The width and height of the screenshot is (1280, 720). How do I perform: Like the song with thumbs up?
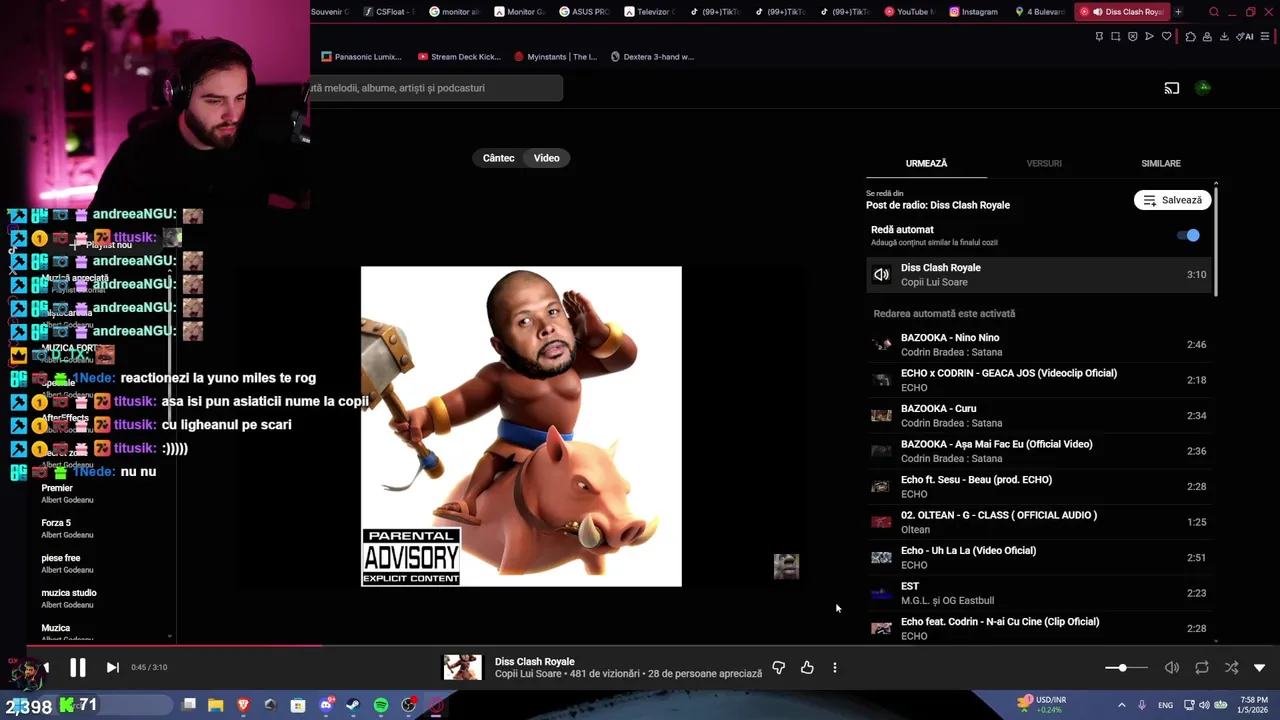tap(807, 668)
